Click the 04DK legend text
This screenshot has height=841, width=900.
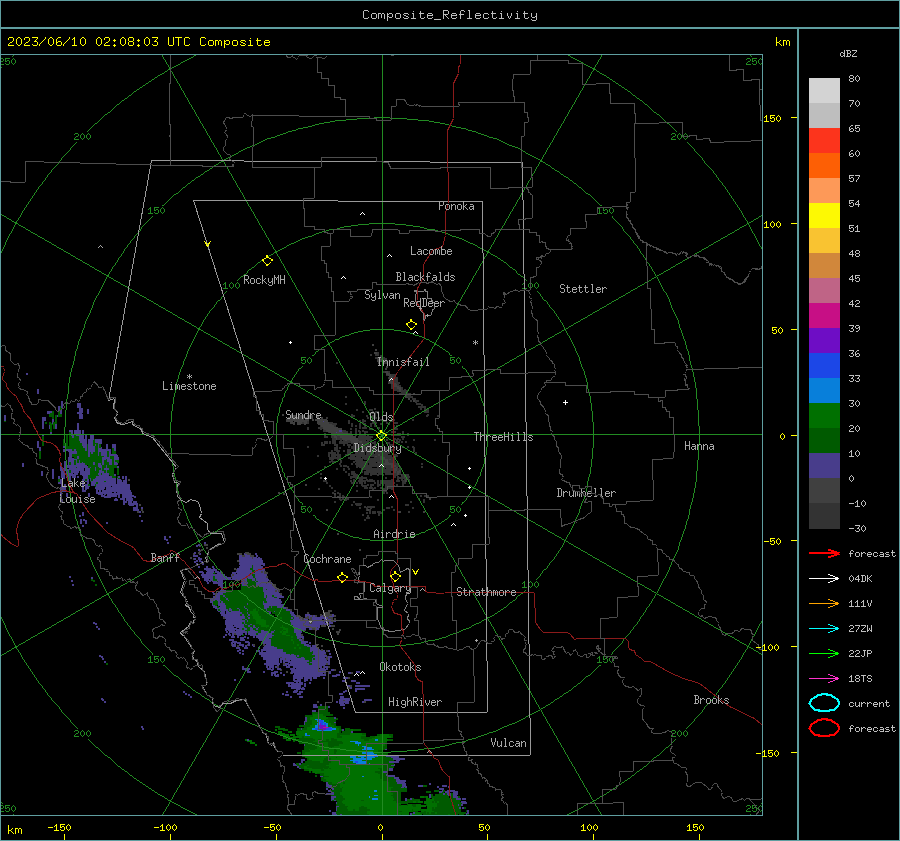[x=860, y=579]
